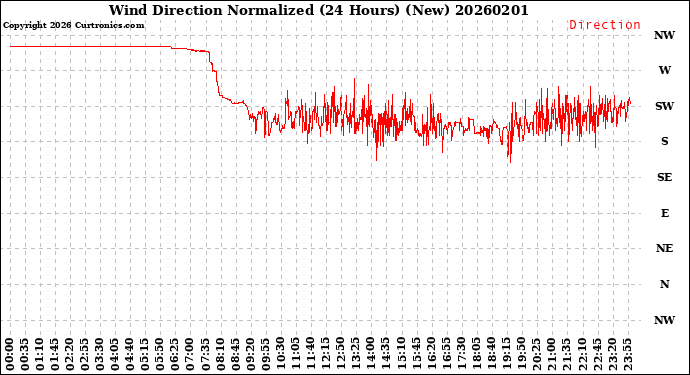Screen dimensions: 690x375
Task: Click the '04:40' time axis label
Action: tap(130, 355)
